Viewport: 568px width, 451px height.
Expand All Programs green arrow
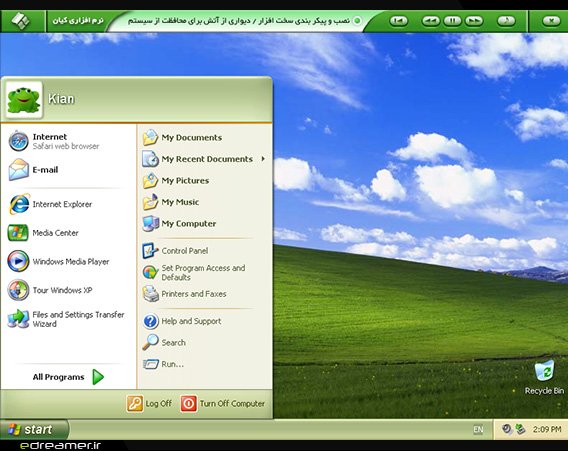click(x=98, y=377)
